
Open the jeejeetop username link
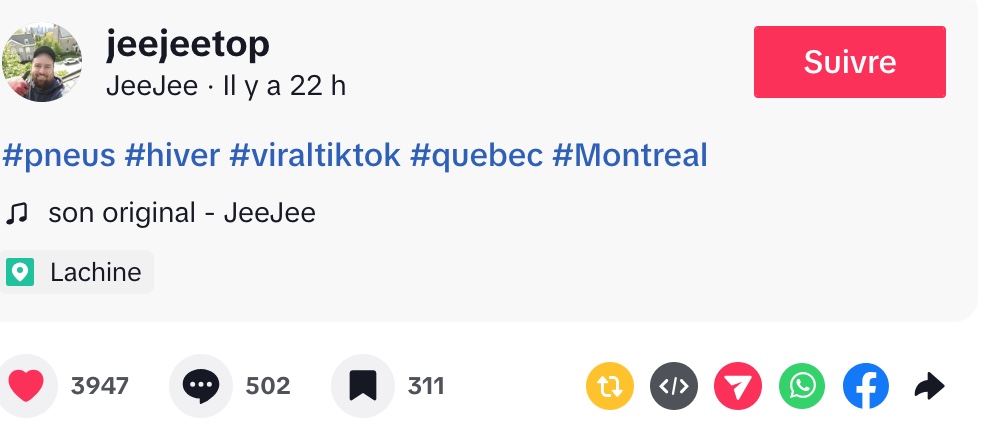[x=187, y=44]
